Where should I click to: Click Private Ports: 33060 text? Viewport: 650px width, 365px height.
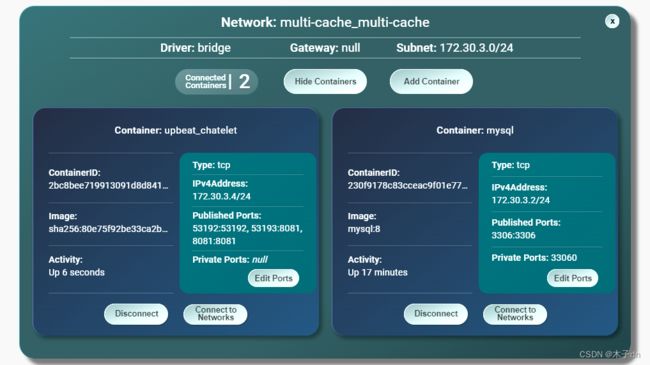pyautogui.click(x=534, y=258)
